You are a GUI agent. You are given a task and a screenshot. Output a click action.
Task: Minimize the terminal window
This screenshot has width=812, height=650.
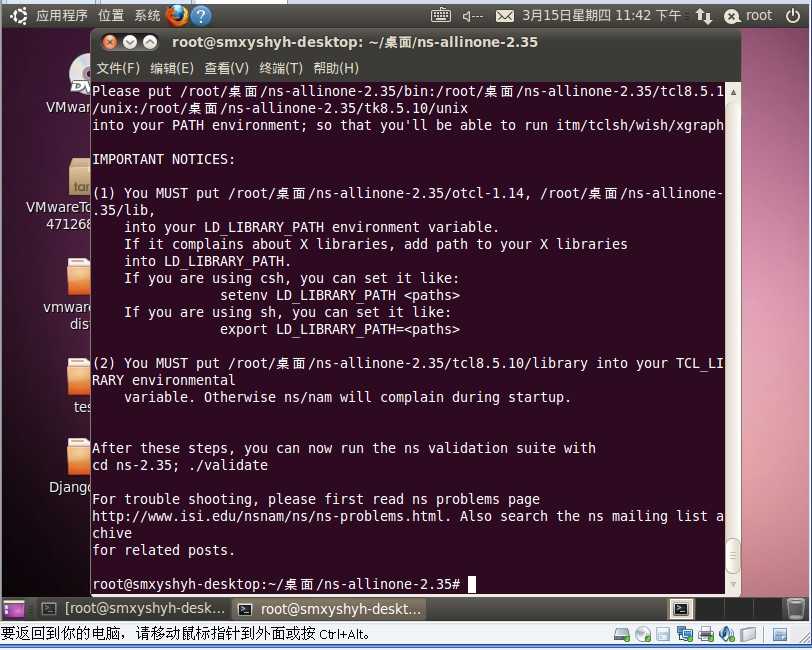pos(130,42)
